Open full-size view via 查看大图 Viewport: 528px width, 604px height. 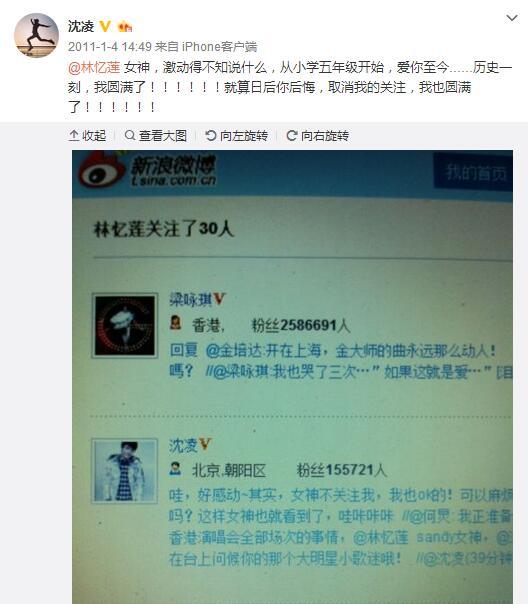[x=156, y=136]
